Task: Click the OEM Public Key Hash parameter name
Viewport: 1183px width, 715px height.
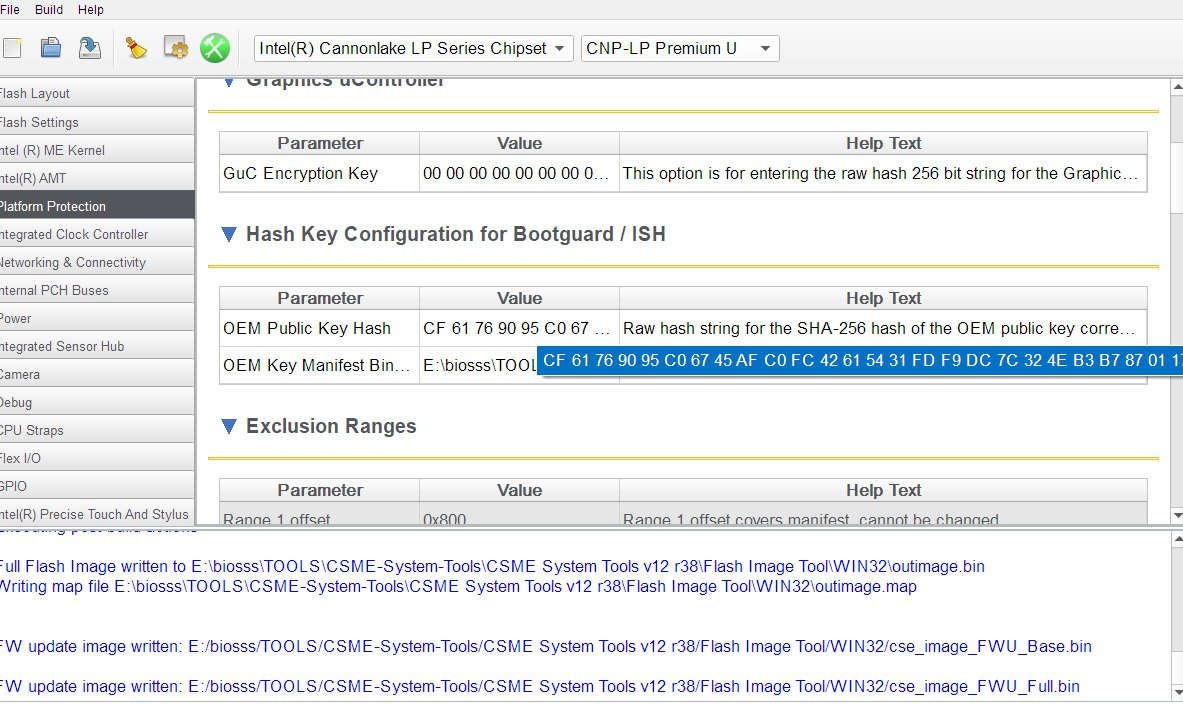Action: tap(307, 328)
